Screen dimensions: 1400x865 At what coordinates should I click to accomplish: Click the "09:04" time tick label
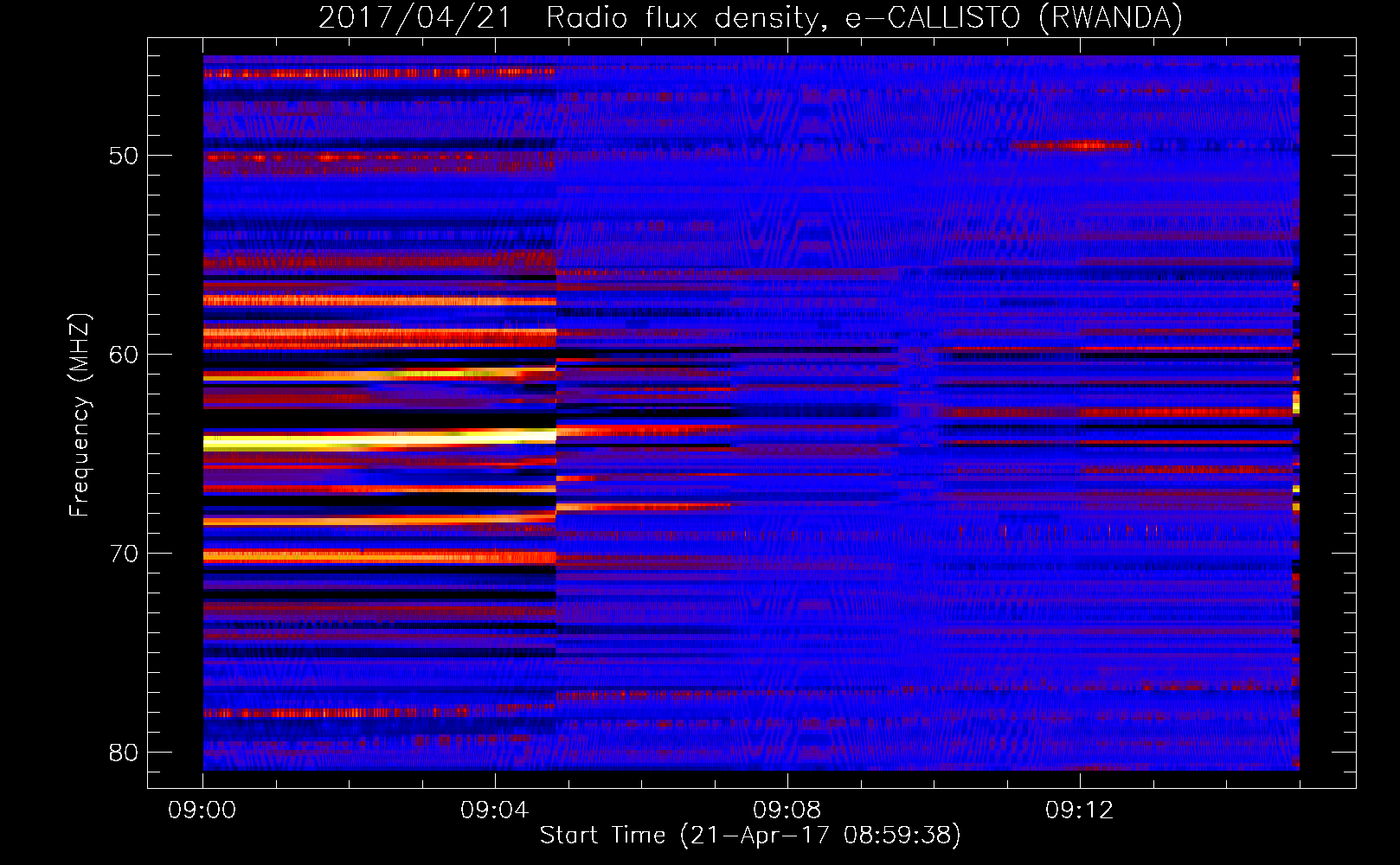point(495,811)
